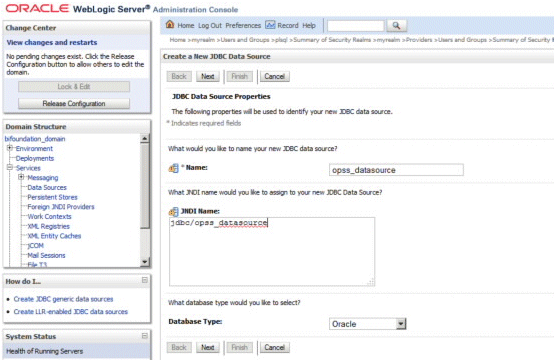Open the Database Type dropdown
Viewport: 556px width, 360px height.
pyautogui.click(x=401, y=323)
